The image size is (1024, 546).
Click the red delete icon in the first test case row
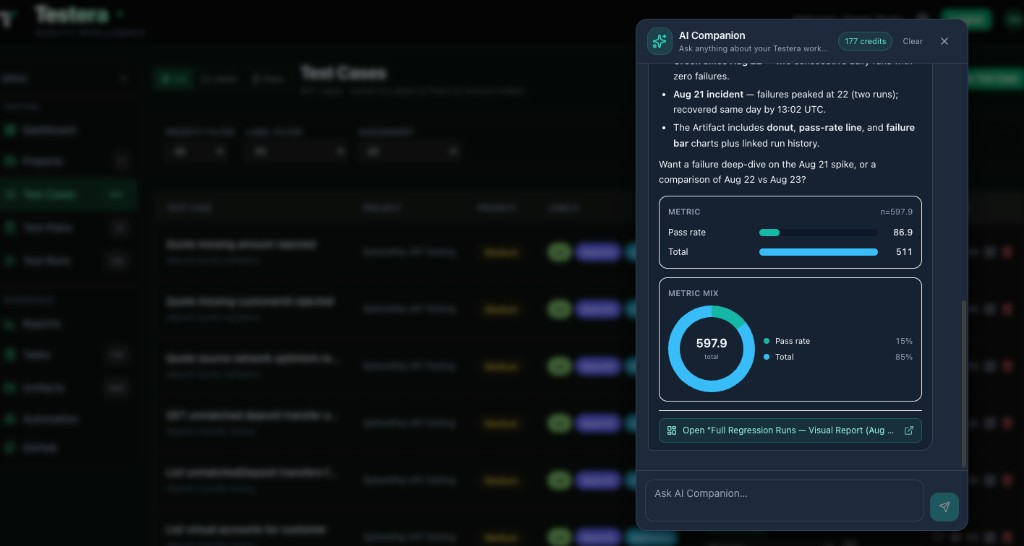[x=1008, y=251]
